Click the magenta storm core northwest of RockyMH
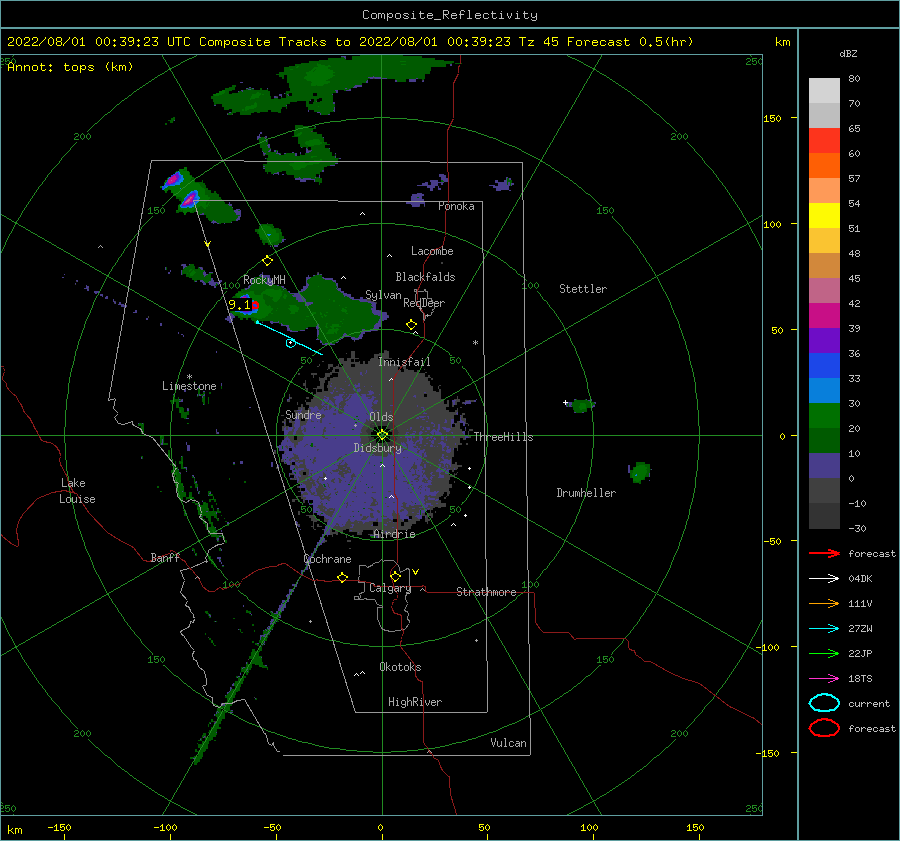 tap(189, 199)
